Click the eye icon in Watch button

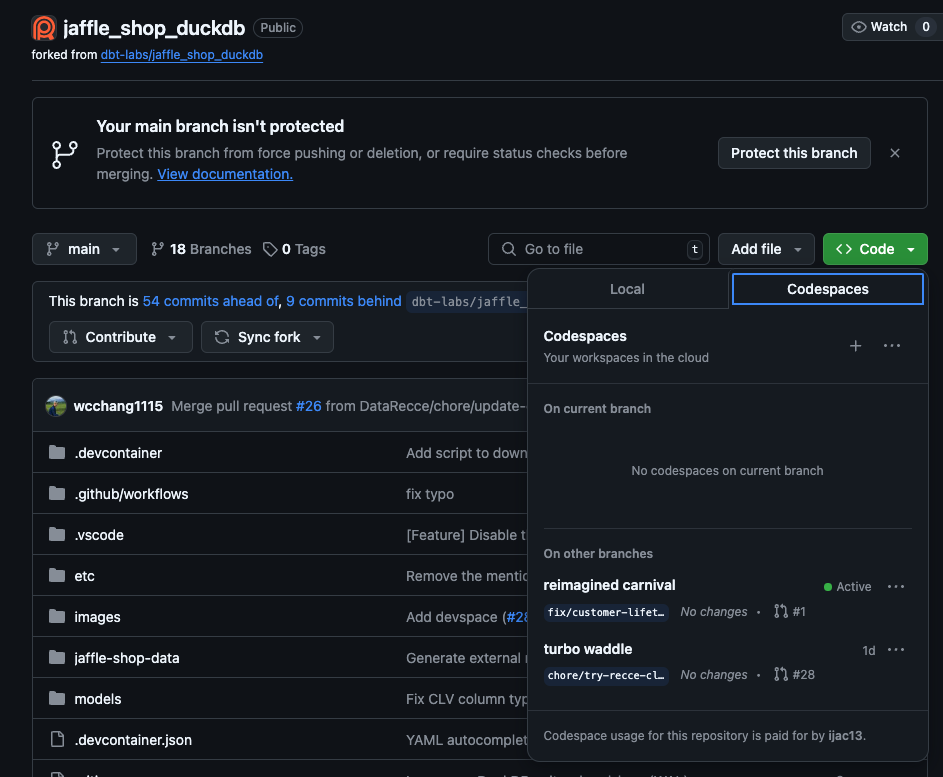tap(859, 27)
